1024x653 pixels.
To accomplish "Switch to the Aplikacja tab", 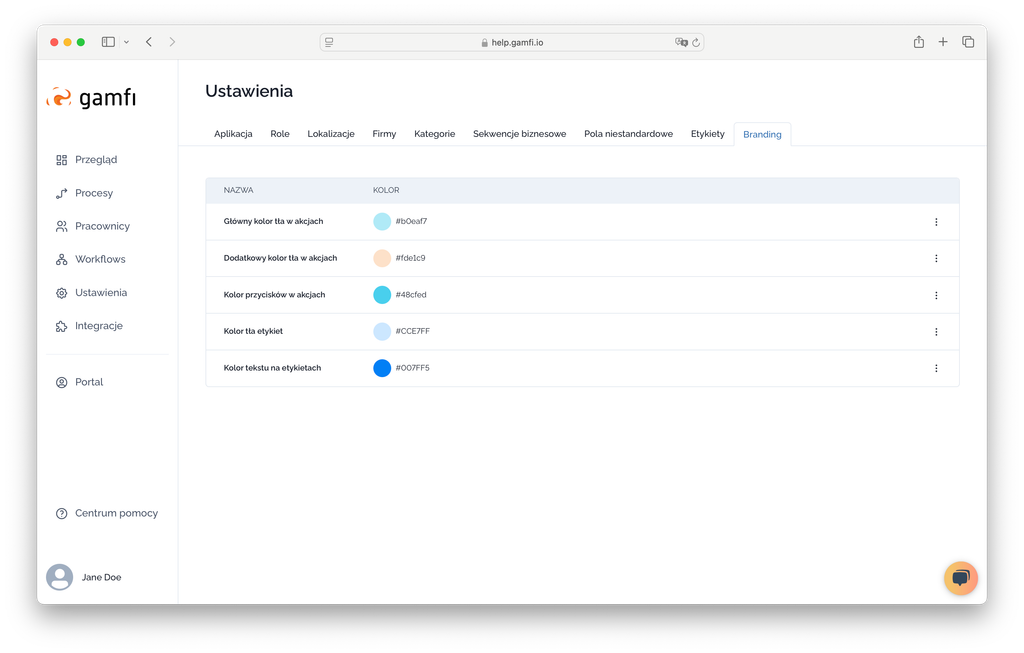I will (233, 134).
